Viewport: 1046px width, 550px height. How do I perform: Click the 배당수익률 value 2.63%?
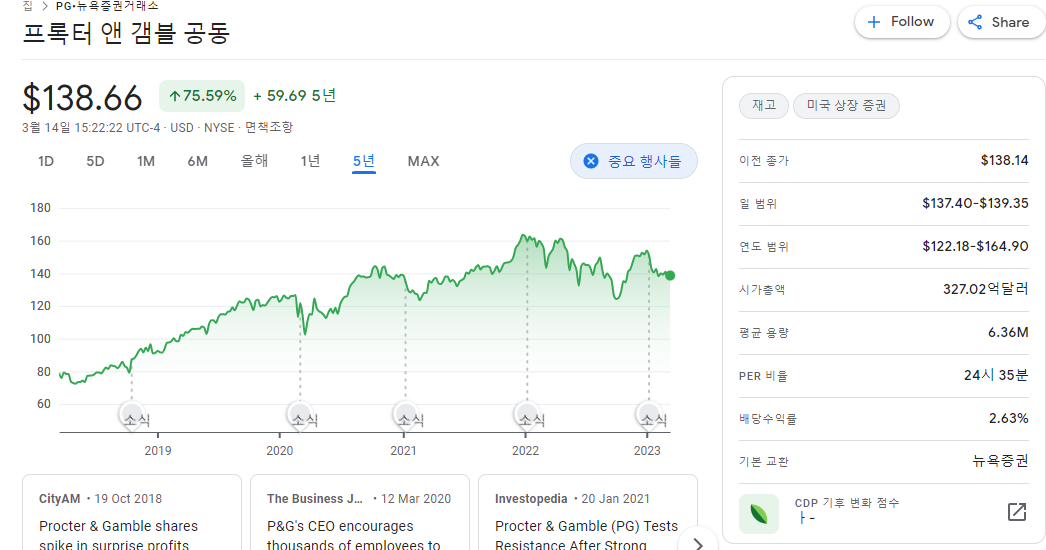point(1008,418)
